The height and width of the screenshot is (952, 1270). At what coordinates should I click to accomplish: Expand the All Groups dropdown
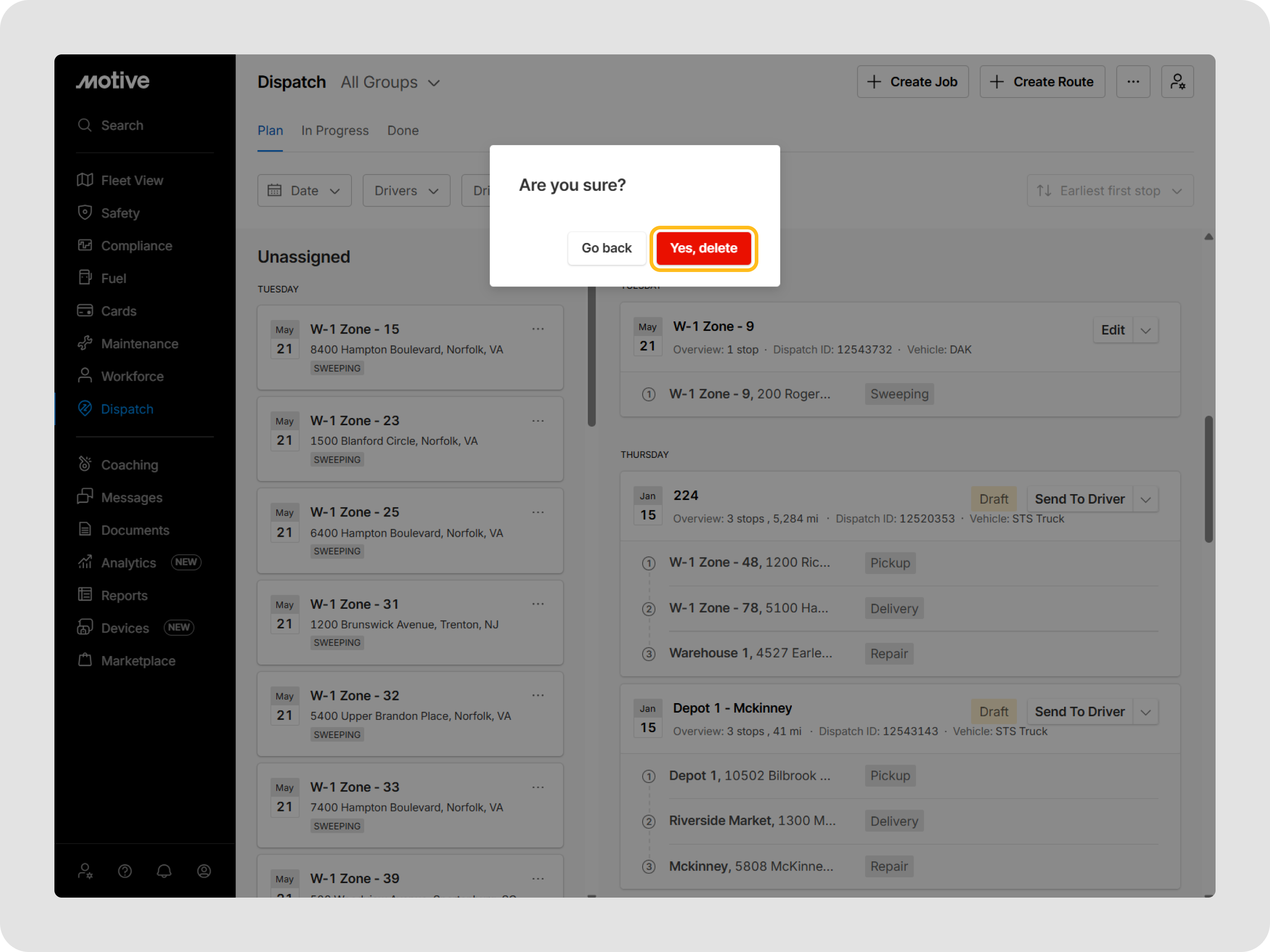click(x=391, y=83)
